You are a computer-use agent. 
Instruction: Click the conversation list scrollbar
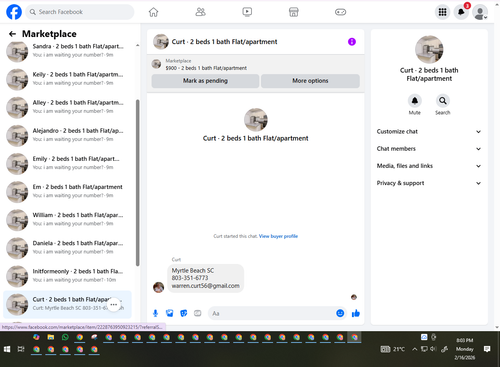(x=138, y=183)
